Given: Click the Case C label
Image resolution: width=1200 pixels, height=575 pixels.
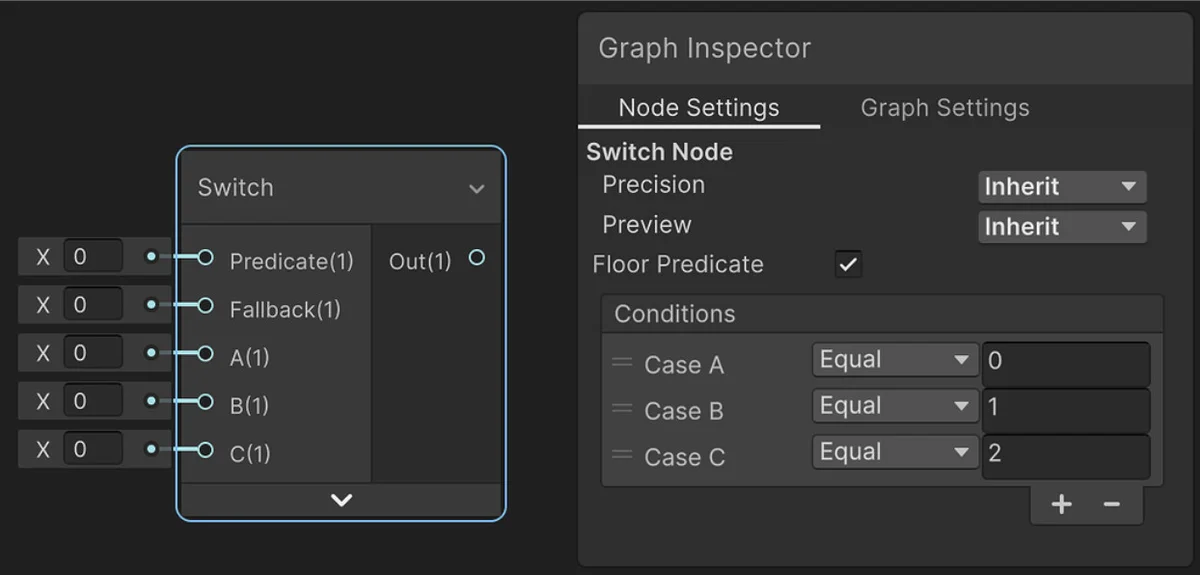Looking at the screenshot, I should 685,457.
